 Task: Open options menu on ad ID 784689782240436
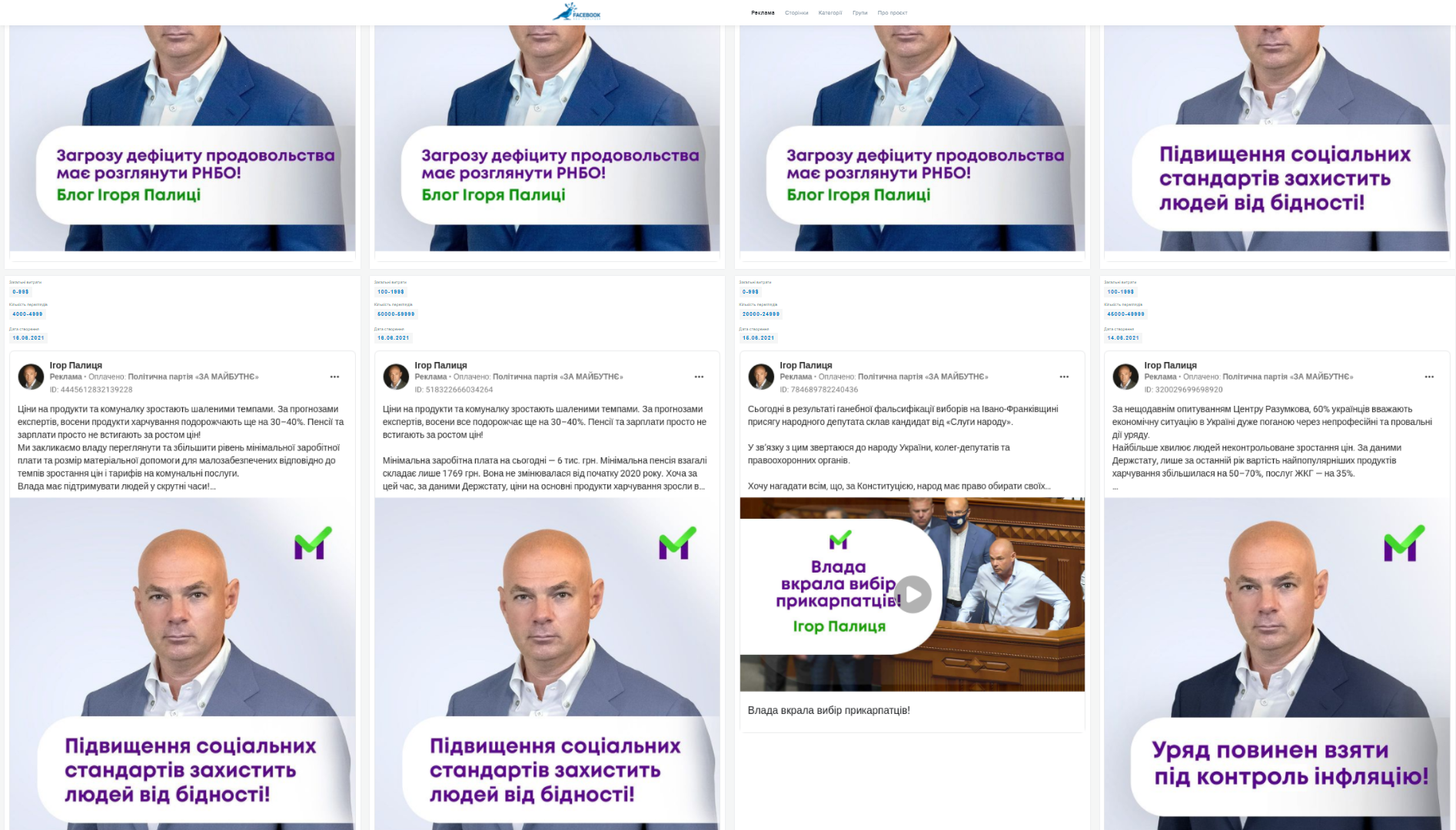coord(1064,377)
